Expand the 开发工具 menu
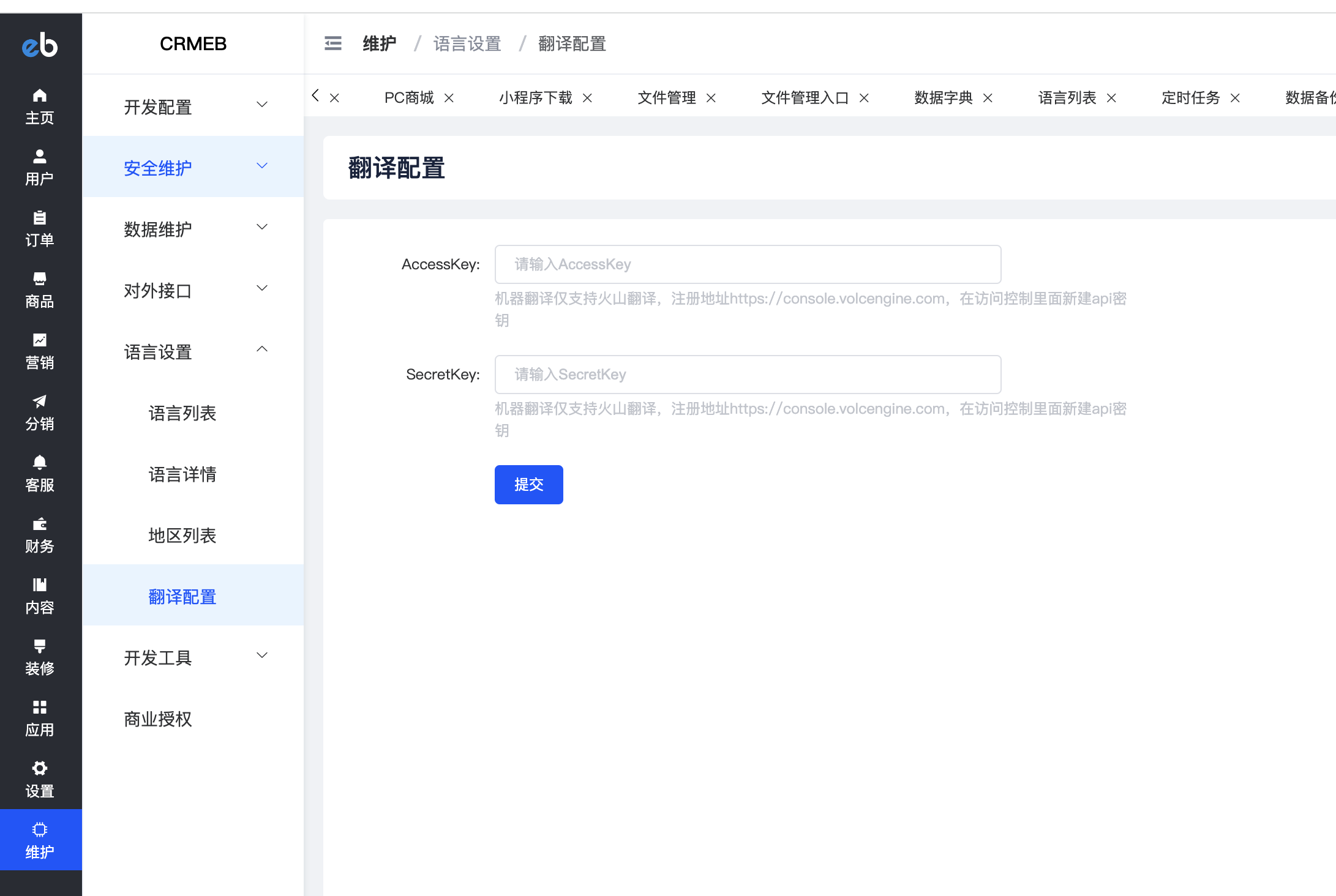Image resolution: width=1336 pixels, height=896 pixels. [x=193, y=656]
